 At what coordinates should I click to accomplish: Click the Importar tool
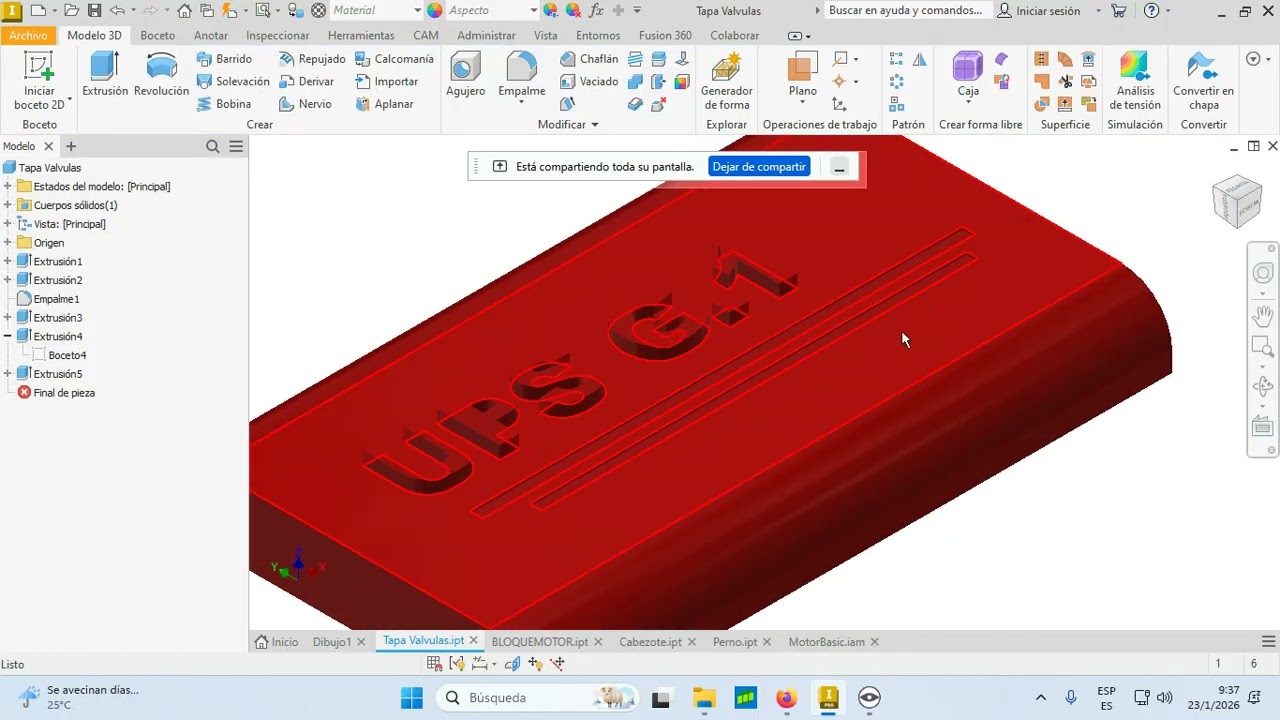[387, 81]
